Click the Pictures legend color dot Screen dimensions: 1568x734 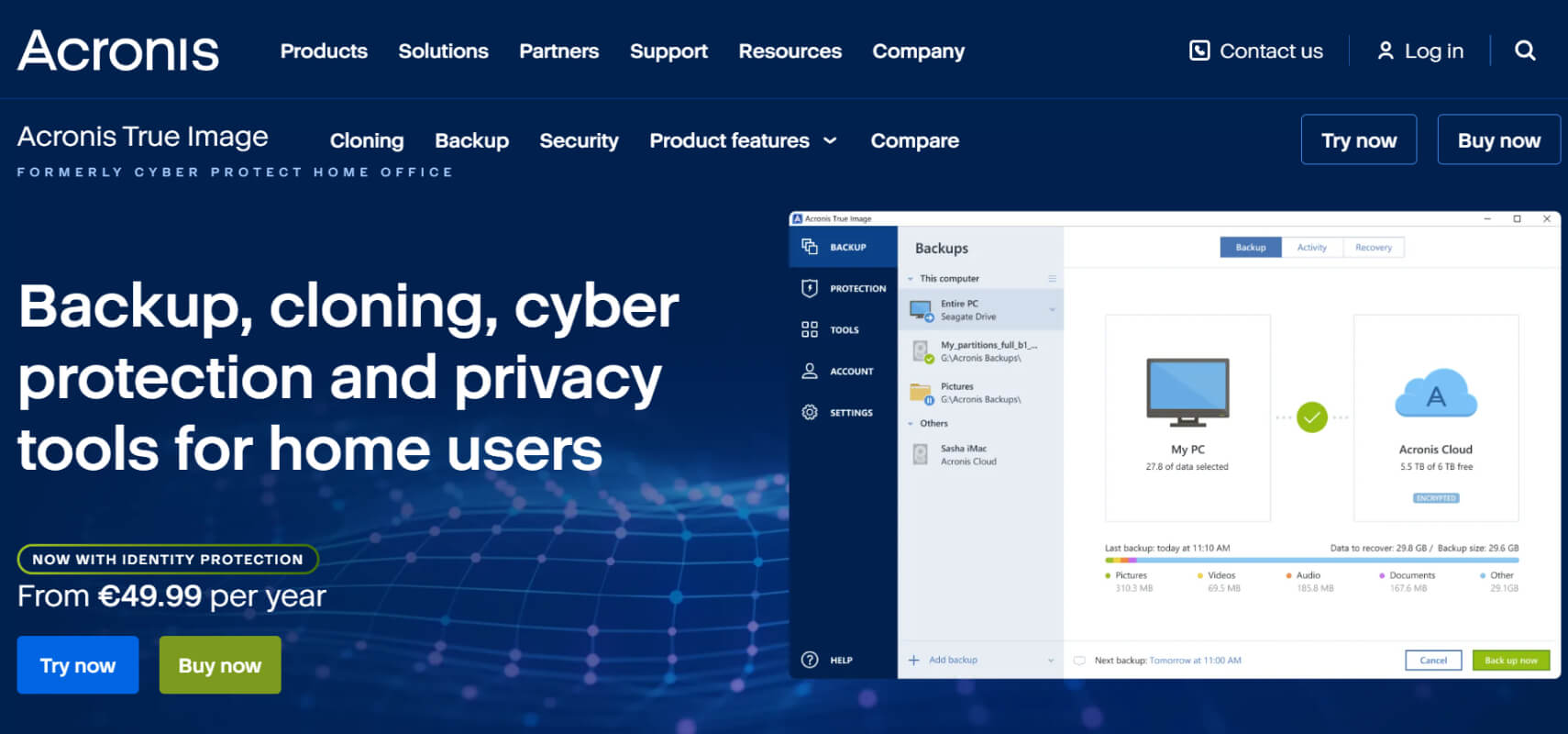coord(1108,576)
